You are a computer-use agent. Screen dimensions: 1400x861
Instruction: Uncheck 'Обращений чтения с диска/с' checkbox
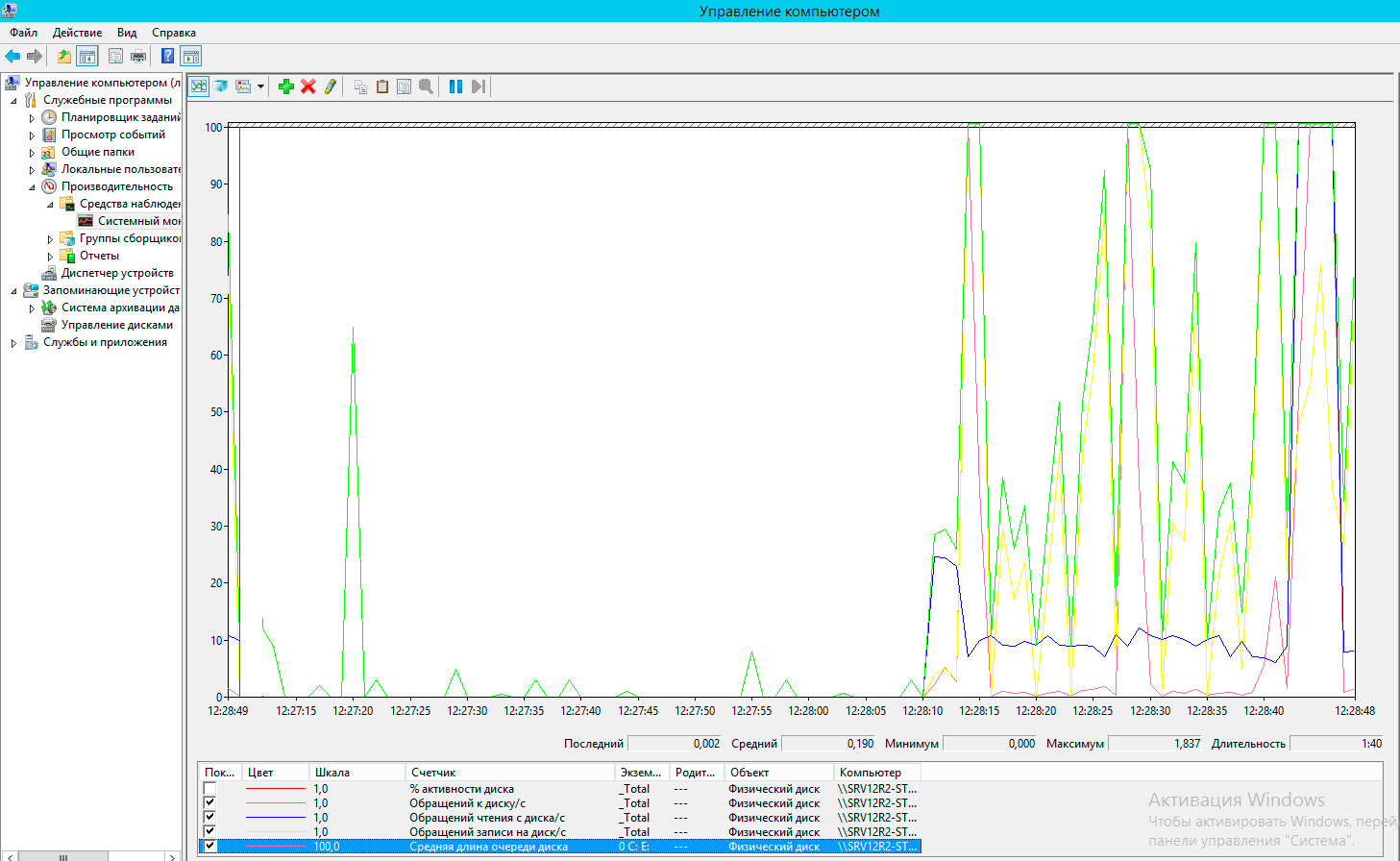pyautogui.click(x=209, y=818)
